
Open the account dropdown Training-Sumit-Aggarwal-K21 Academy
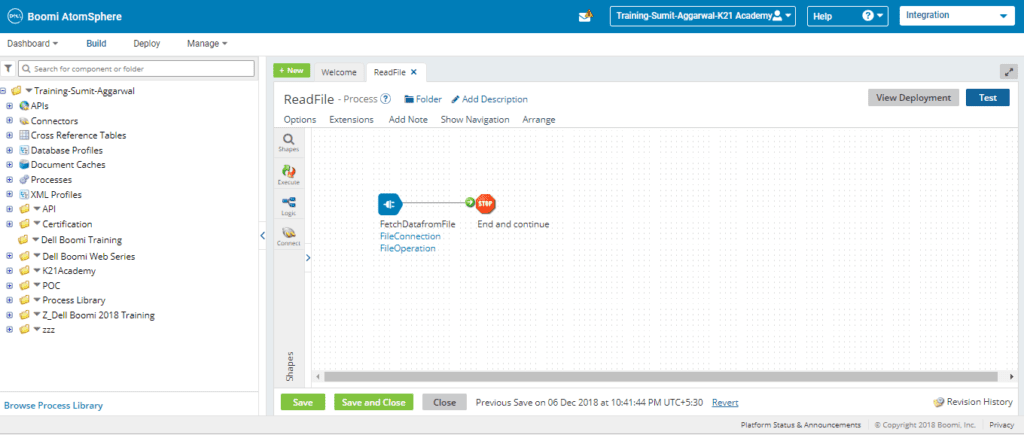click(x=703, y=16)
